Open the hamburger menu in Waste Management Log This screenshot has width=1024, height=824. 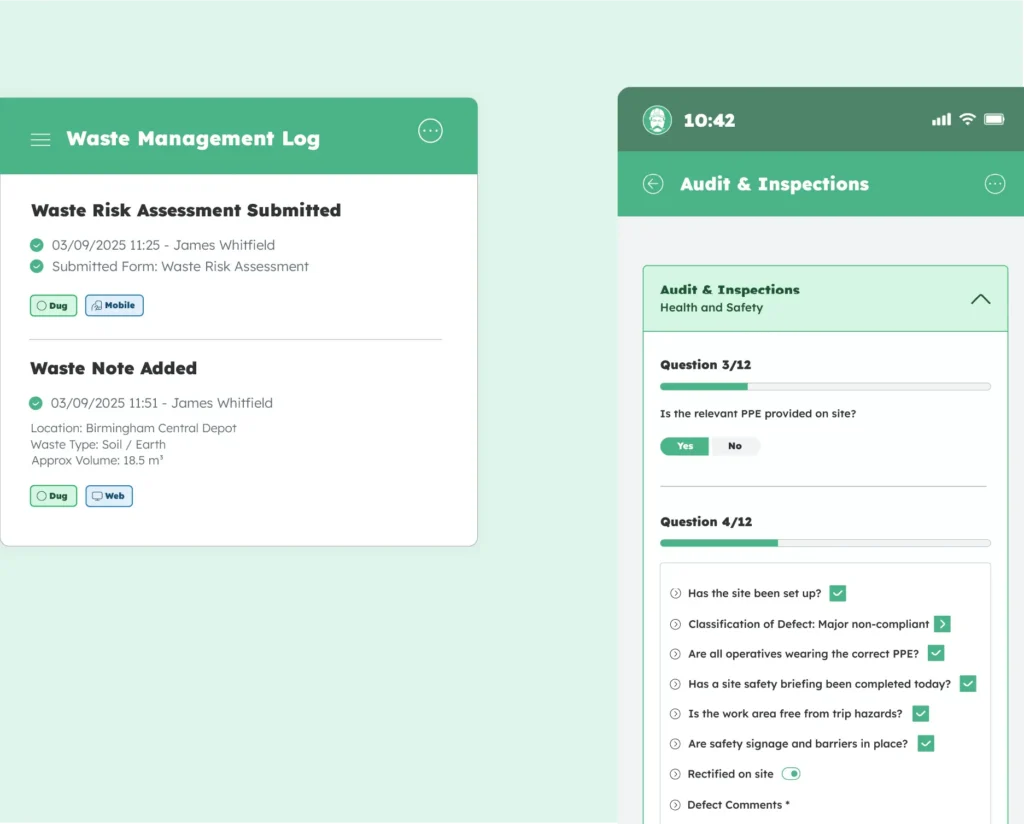click(40, 139)
